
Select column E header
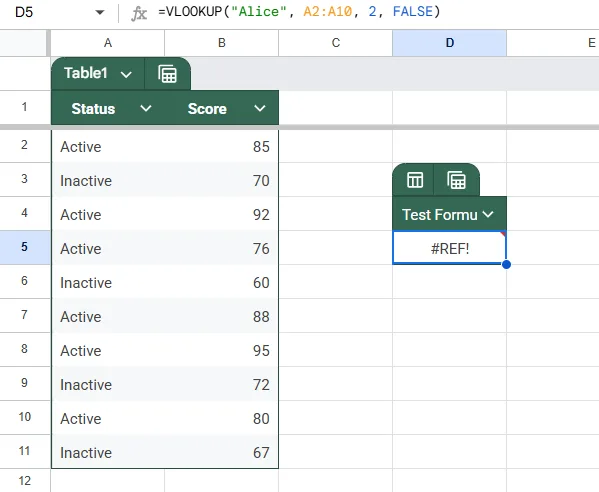pos(553,43)
